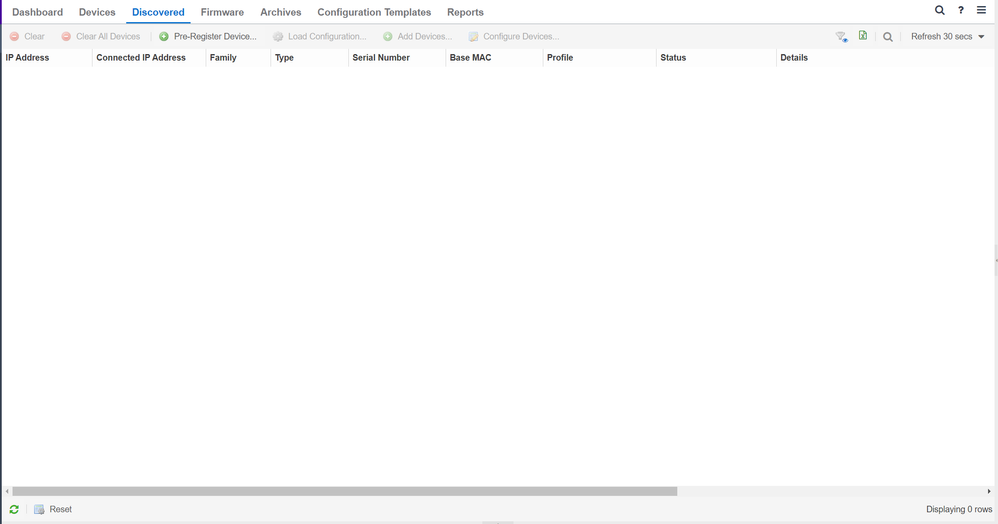The height and width of the screenshot is (524, 998).
Task: Sort by the Serial Number column header
Action: (x=381, y=58)
